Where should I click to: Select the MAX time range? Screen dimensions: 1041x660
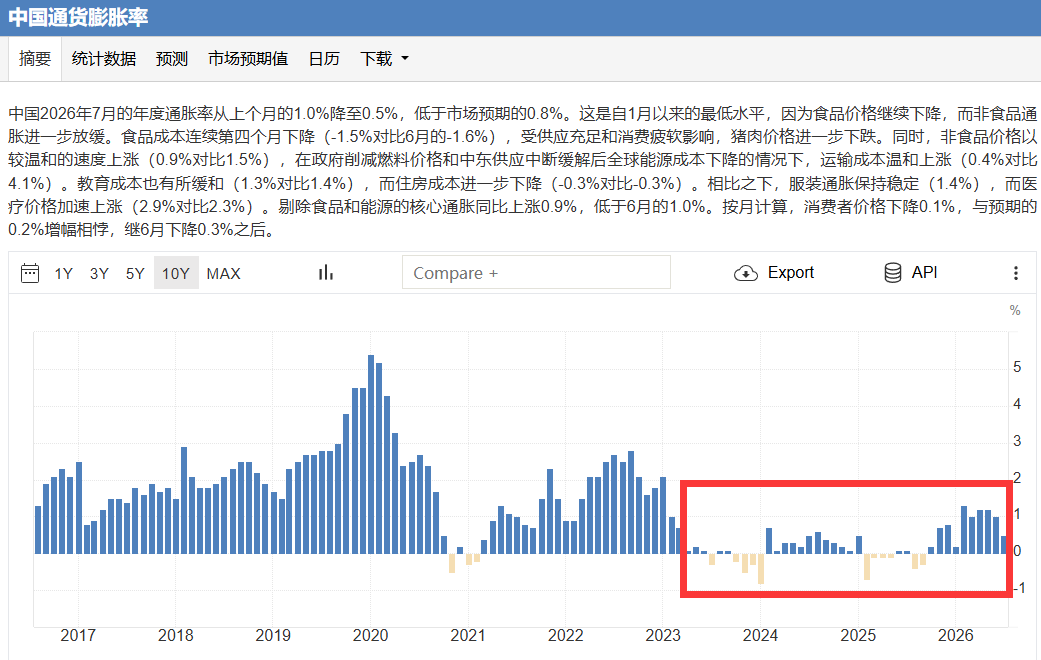(223, 274)
